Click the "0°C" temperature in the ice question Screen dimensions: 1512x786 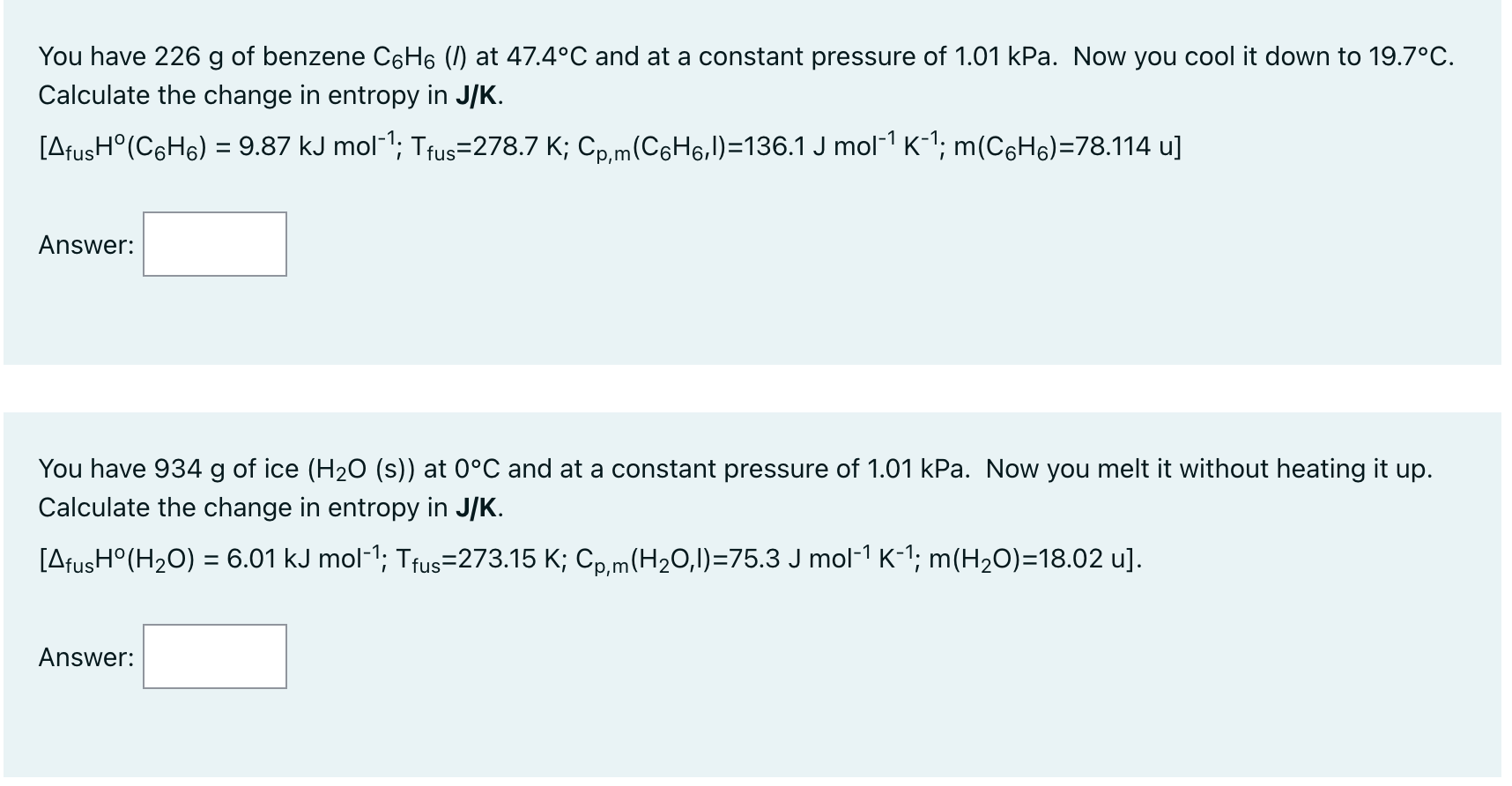tap(478, 470)
